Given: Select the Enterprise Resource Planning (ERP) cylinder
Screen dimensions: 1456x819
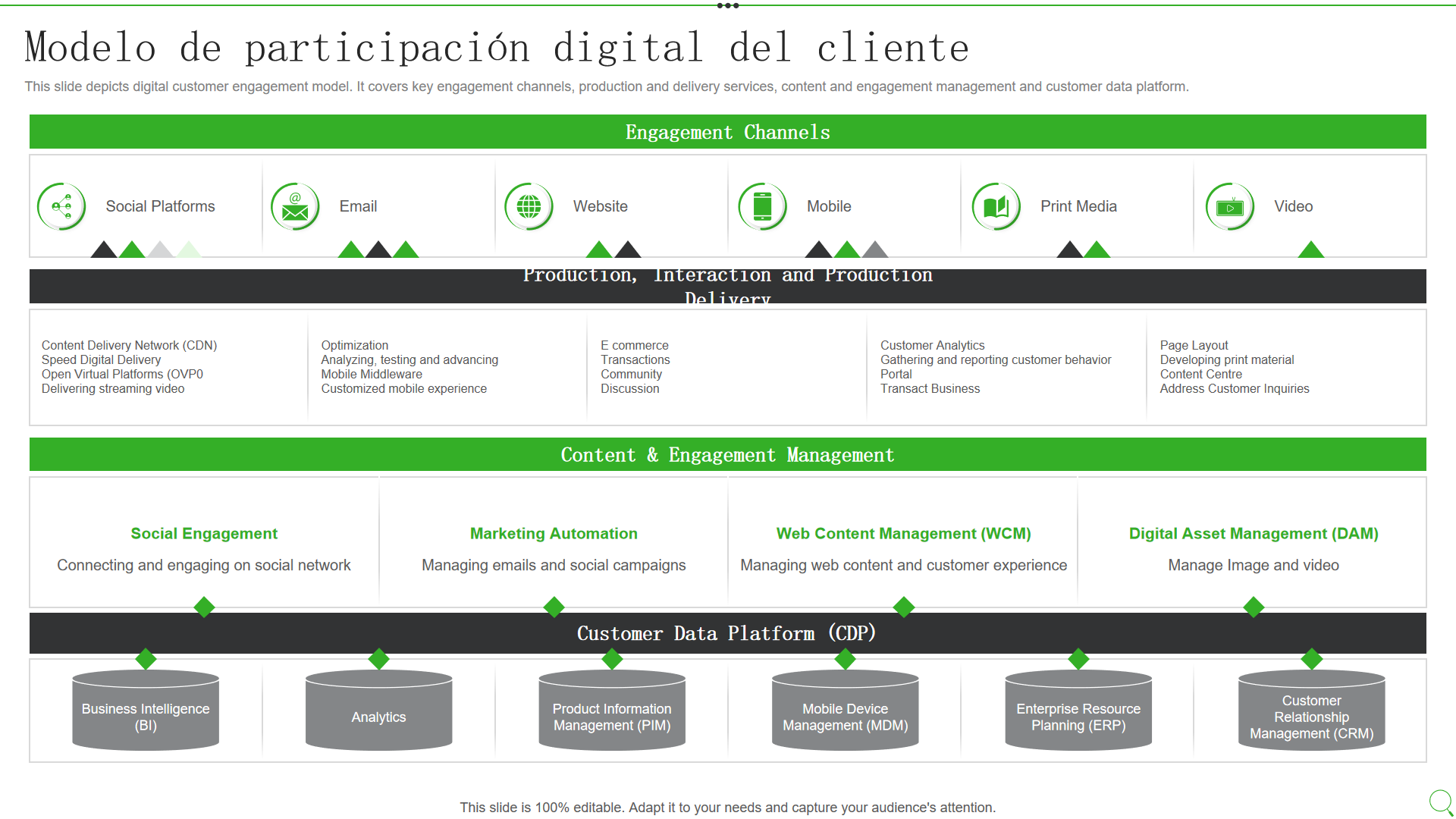Looking at the screenshot, I should point(1078,711).
